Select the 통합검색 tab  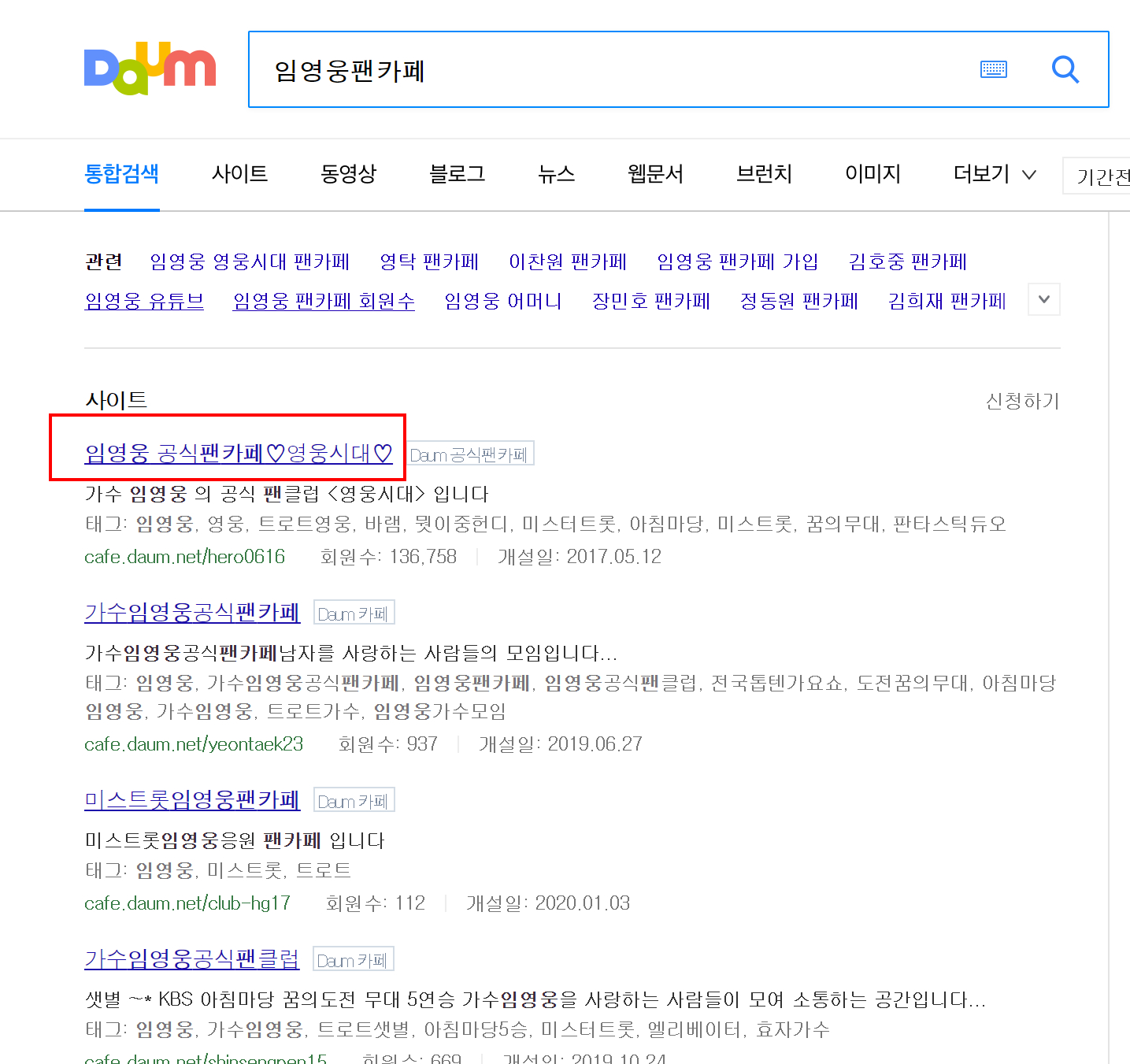pos(122,173)
